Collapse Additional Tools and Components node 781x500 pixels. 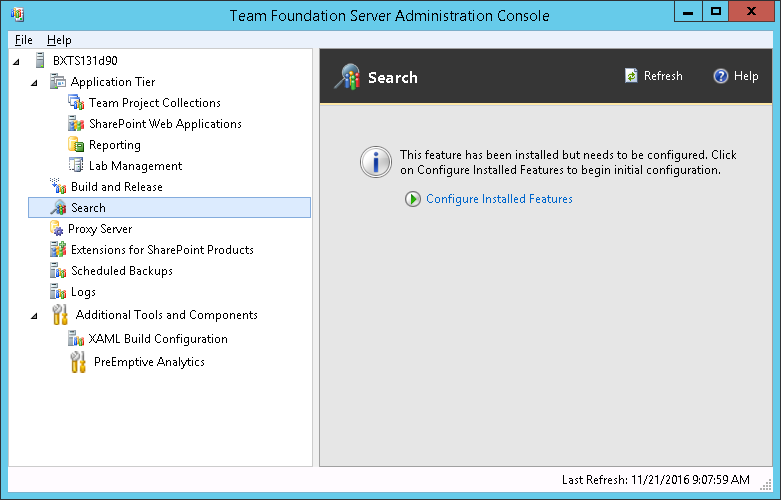click(34, 316)
